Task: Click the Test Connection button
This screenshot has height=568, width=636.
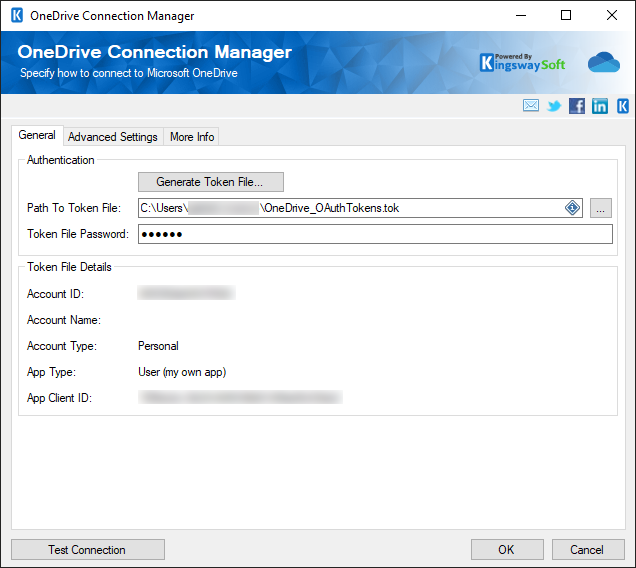Action: coord(88,550)
